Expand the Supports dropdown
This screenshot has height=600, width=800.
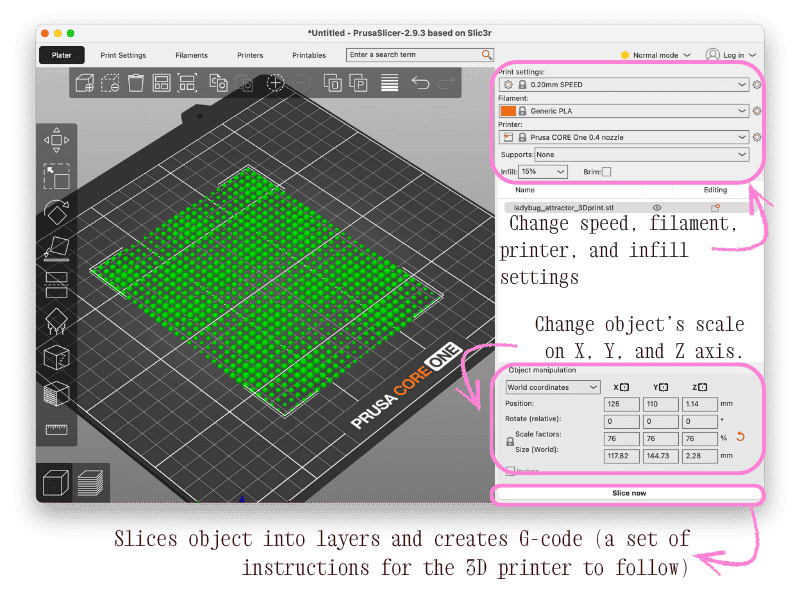tap(641, 155)
